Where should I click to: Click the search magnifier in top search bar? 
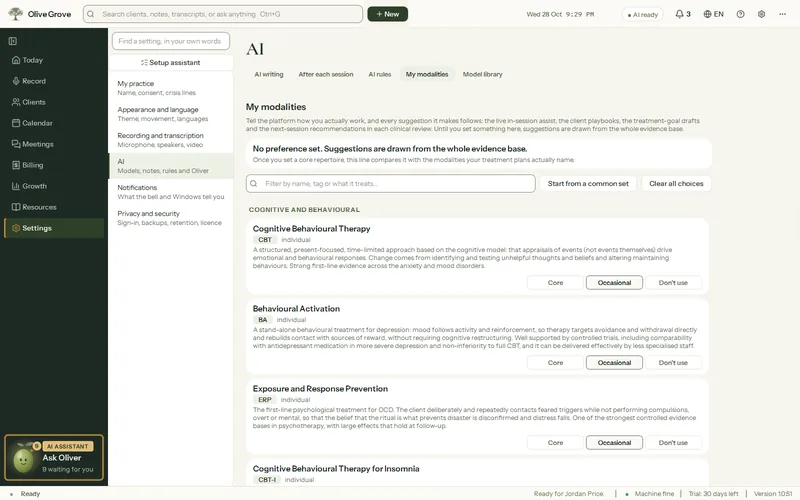91,14
